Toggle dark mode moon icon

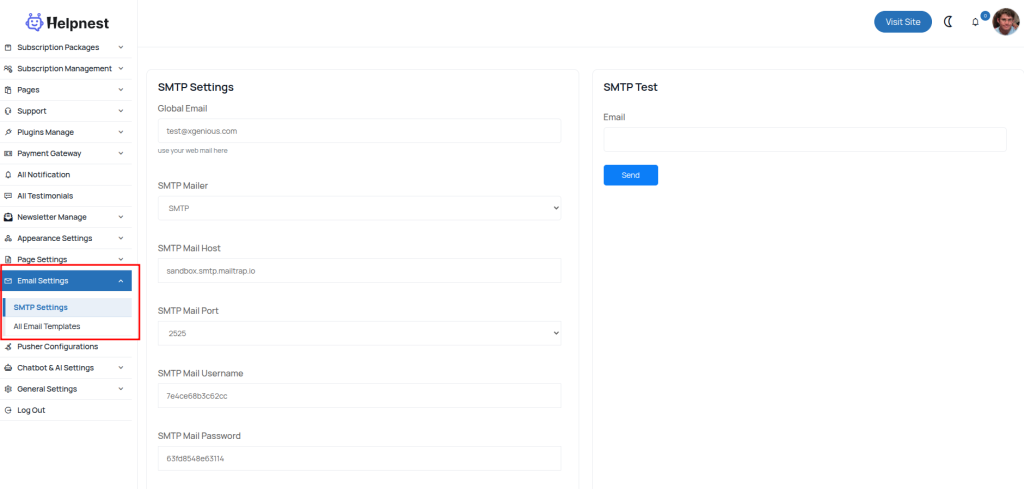(948, 22)
